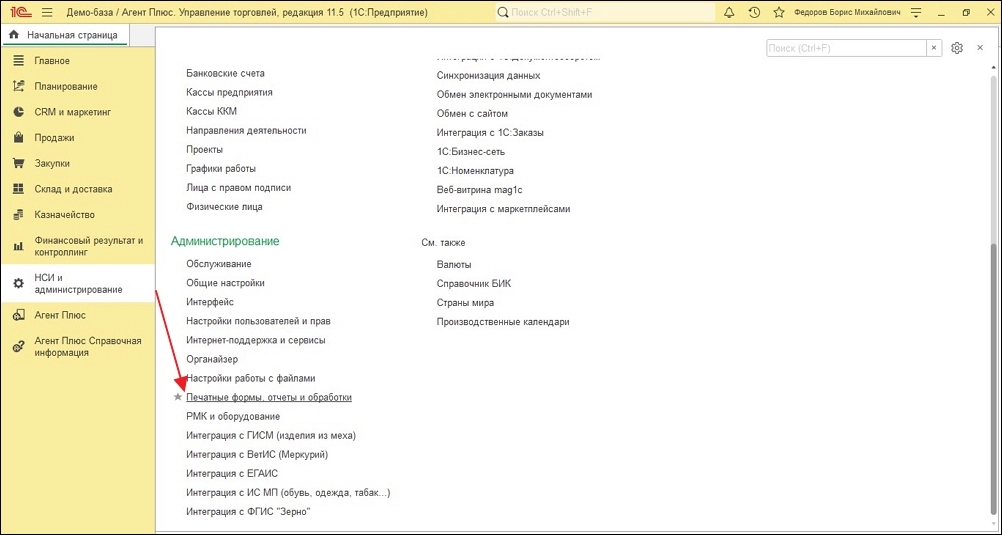The height and width of the screenshot is (535, 1002).
Task: Select НСИ и администрирование section
Action: tap(77, 283)
